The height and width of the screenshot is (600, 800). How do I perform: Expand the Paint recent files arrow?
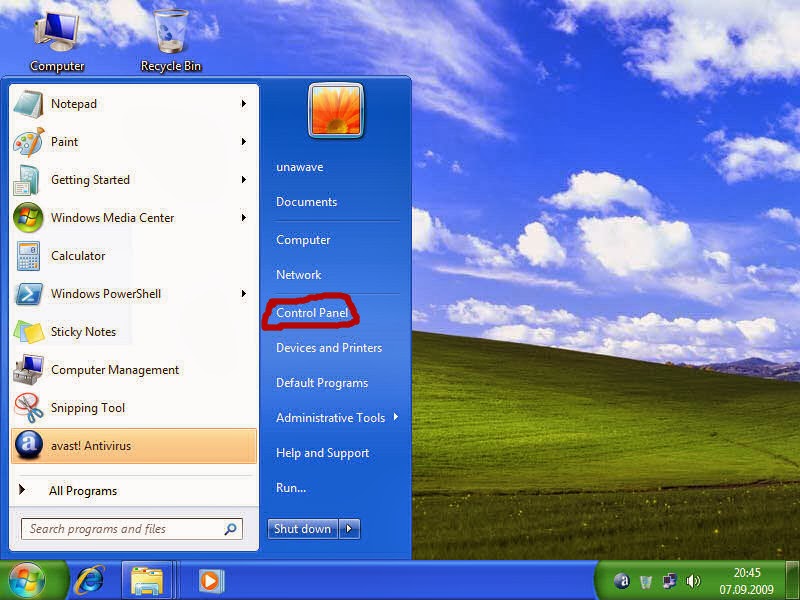244,142
